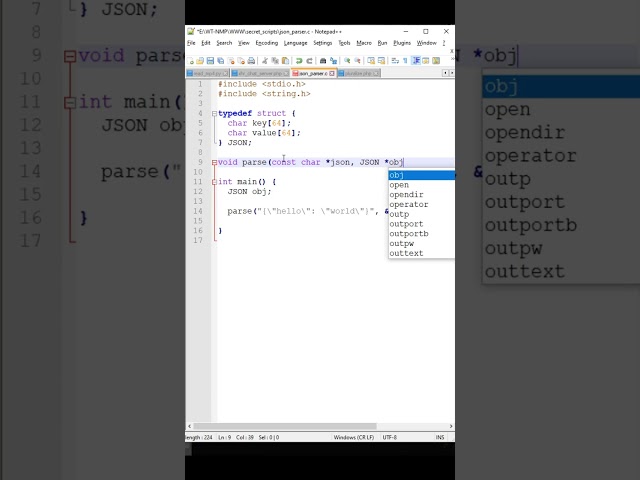Click the Close All documents icon
This screenshot has height=480, width=640.
[x=241, y=61]
